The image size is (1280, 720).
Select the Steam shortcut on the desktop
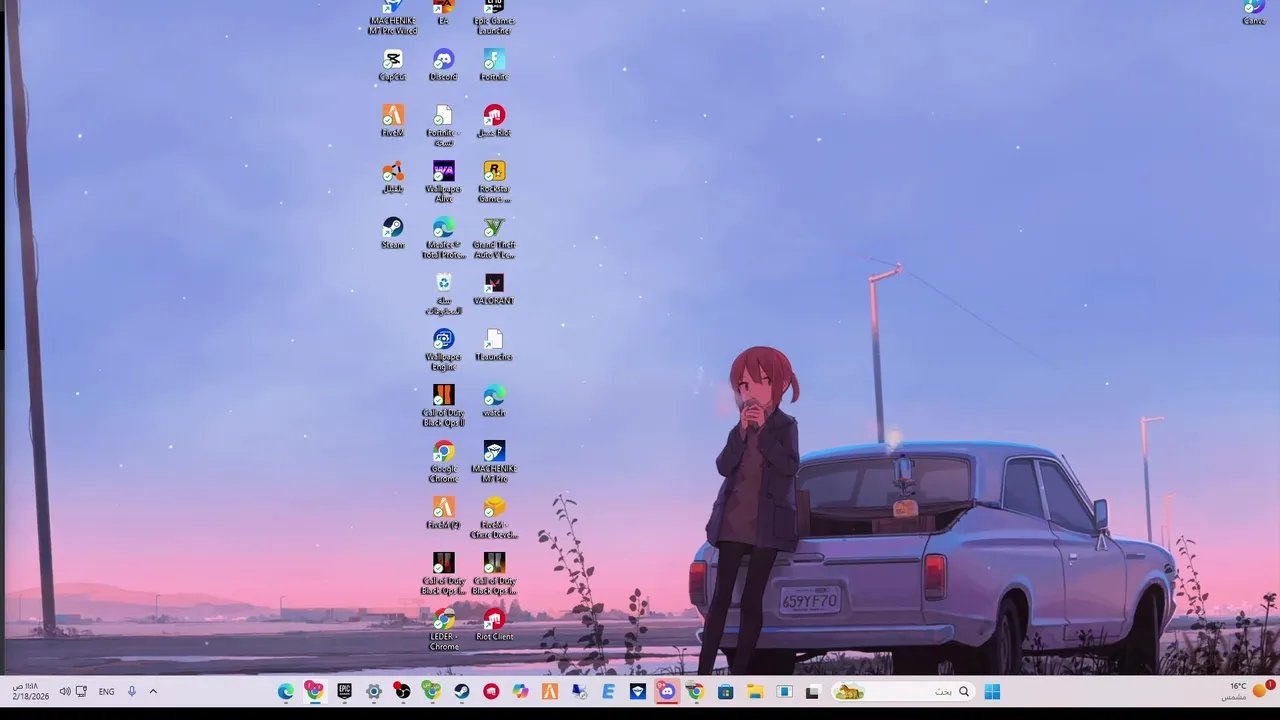pos(393,234)
